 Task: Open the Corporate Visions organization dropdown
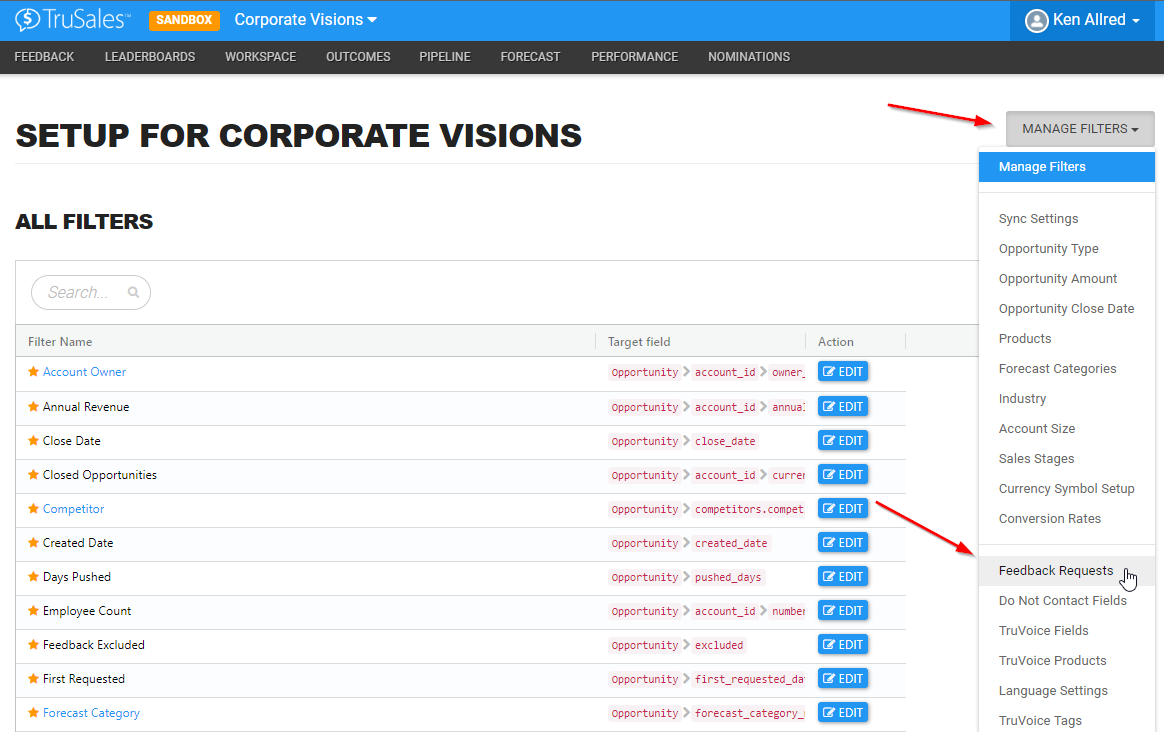[x=305, y=20]
